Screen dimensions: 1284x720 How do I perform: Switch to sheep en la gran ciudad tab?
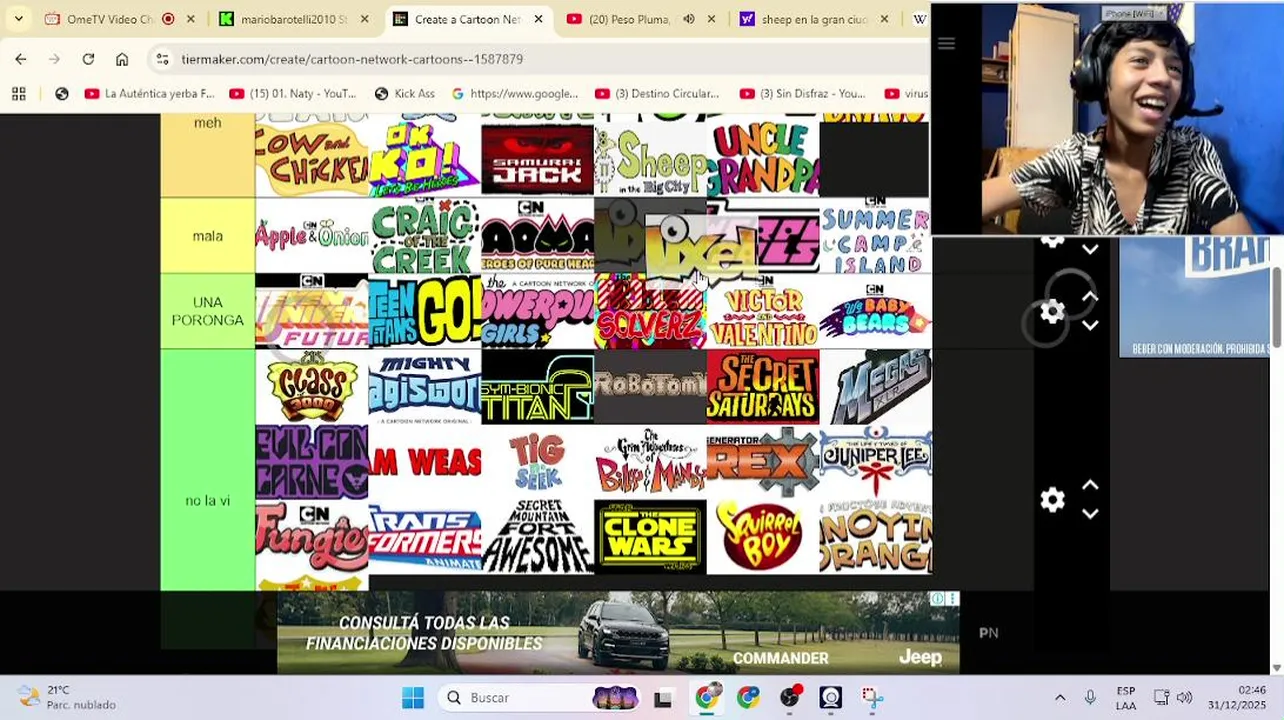(x=815, y=19)
